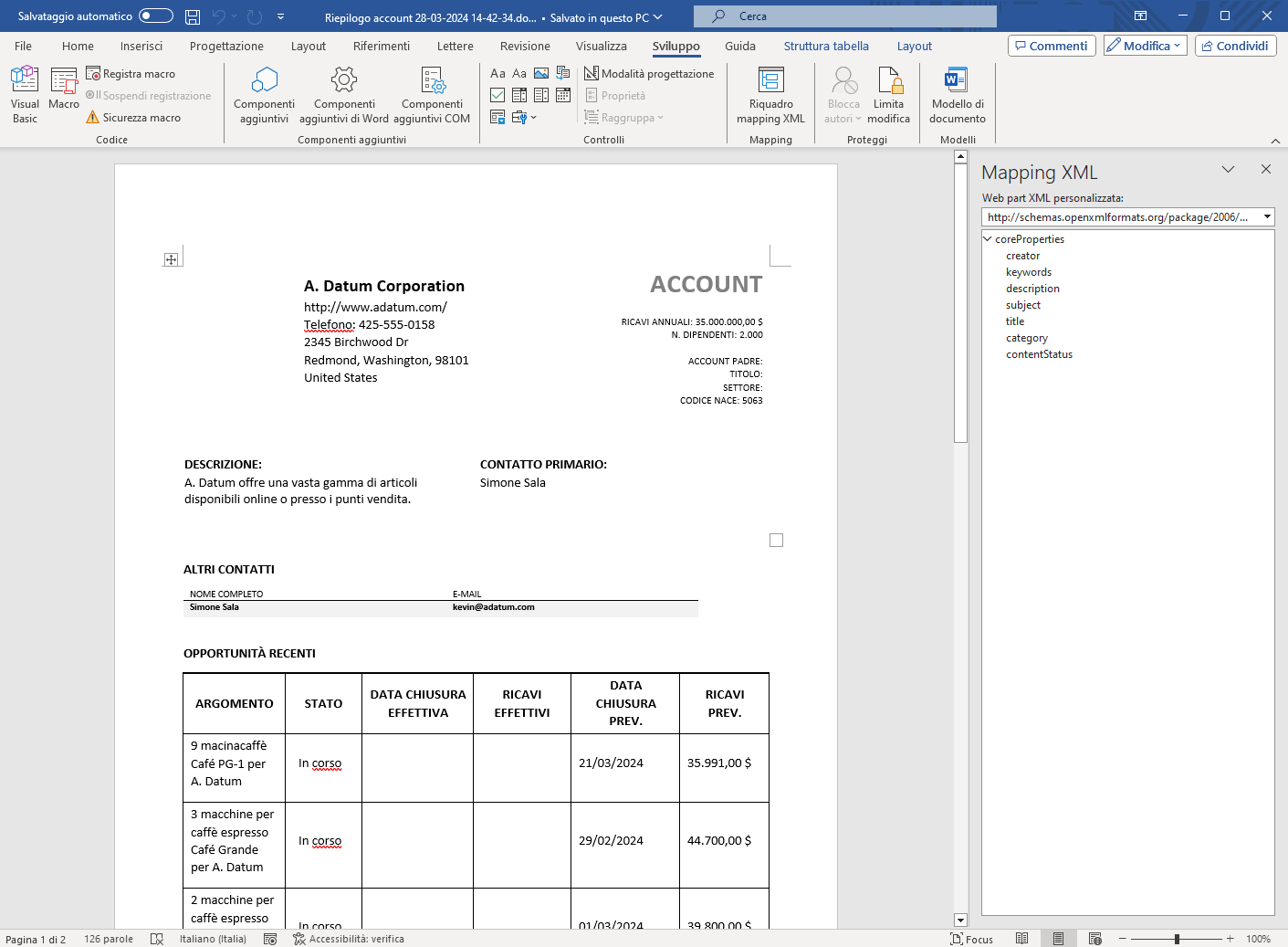Select the description XML node
The width and height of the screenshot is (1288, 947).
click(x=1032, y=289)
